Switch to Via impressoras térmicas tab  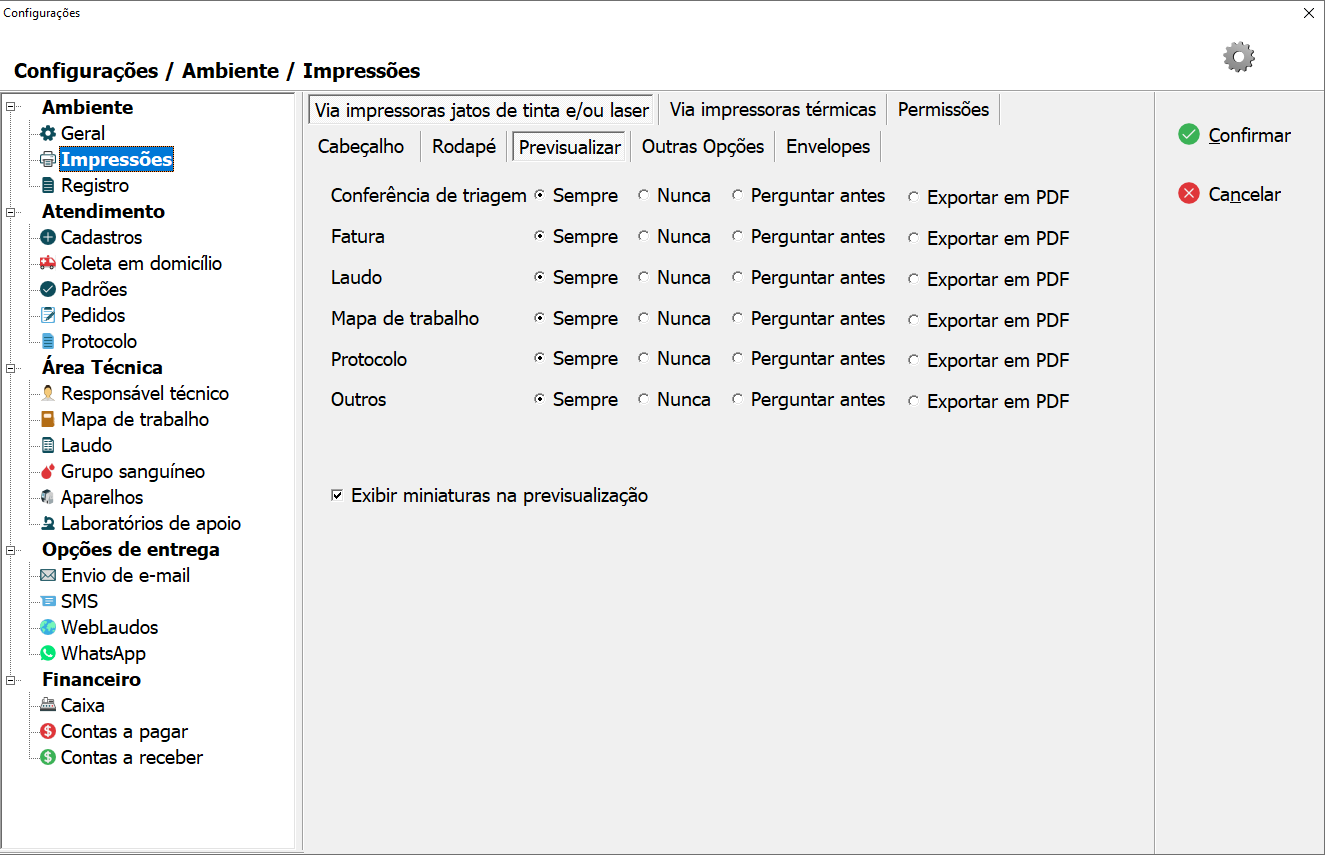coord(772,110)
